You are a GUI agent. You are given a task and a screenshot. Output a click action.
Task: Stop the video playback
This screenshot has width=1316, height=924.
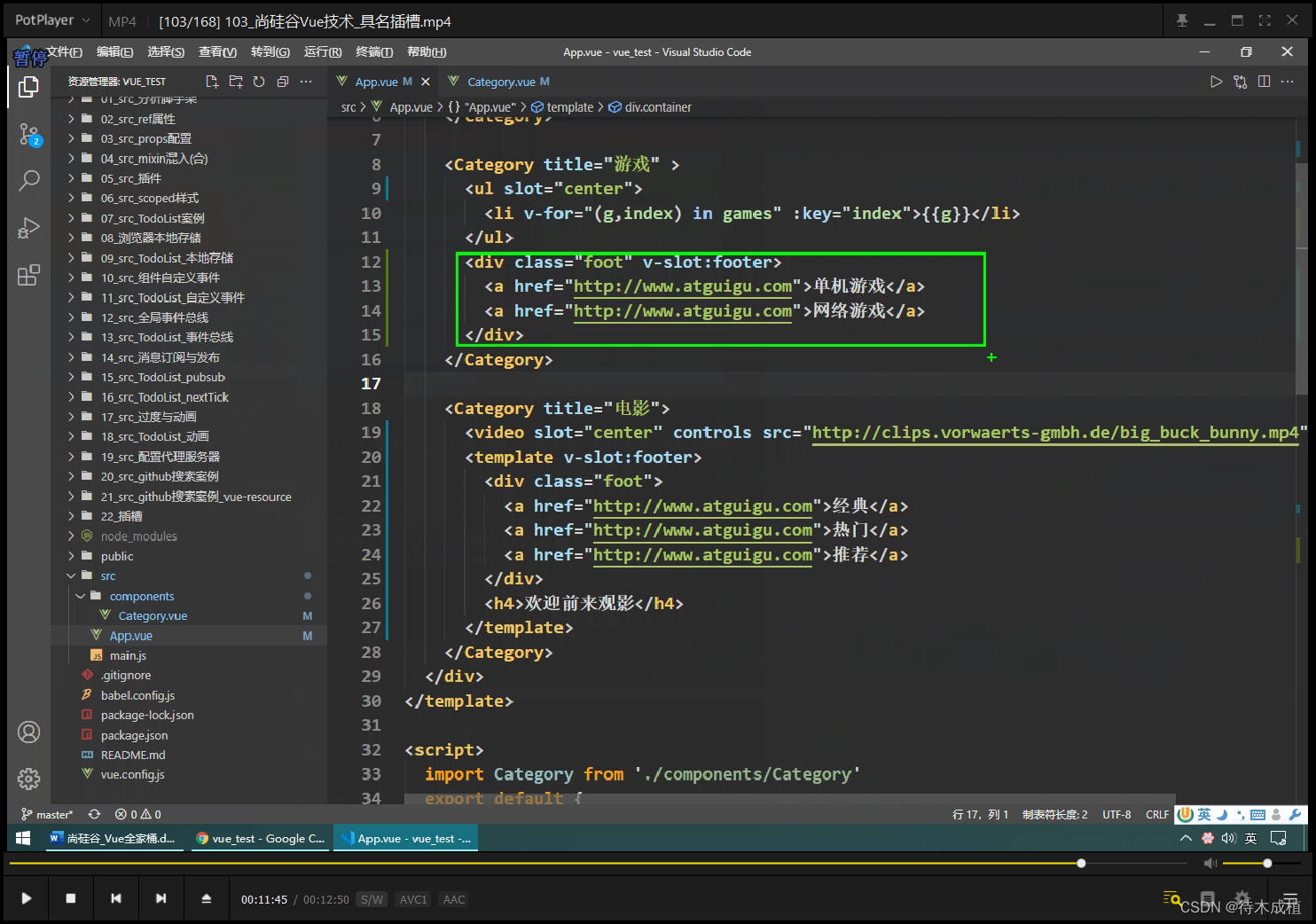pyautogui.click(x=71, y=898)
